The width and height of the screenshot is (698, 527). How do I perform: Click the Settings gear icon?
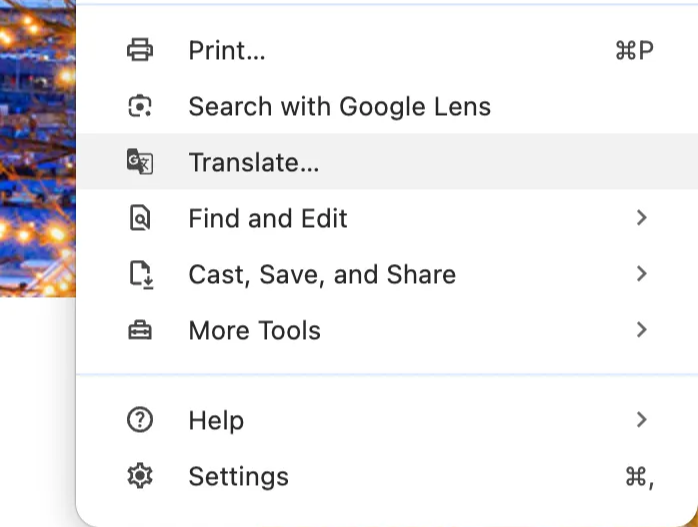(140, 476)
